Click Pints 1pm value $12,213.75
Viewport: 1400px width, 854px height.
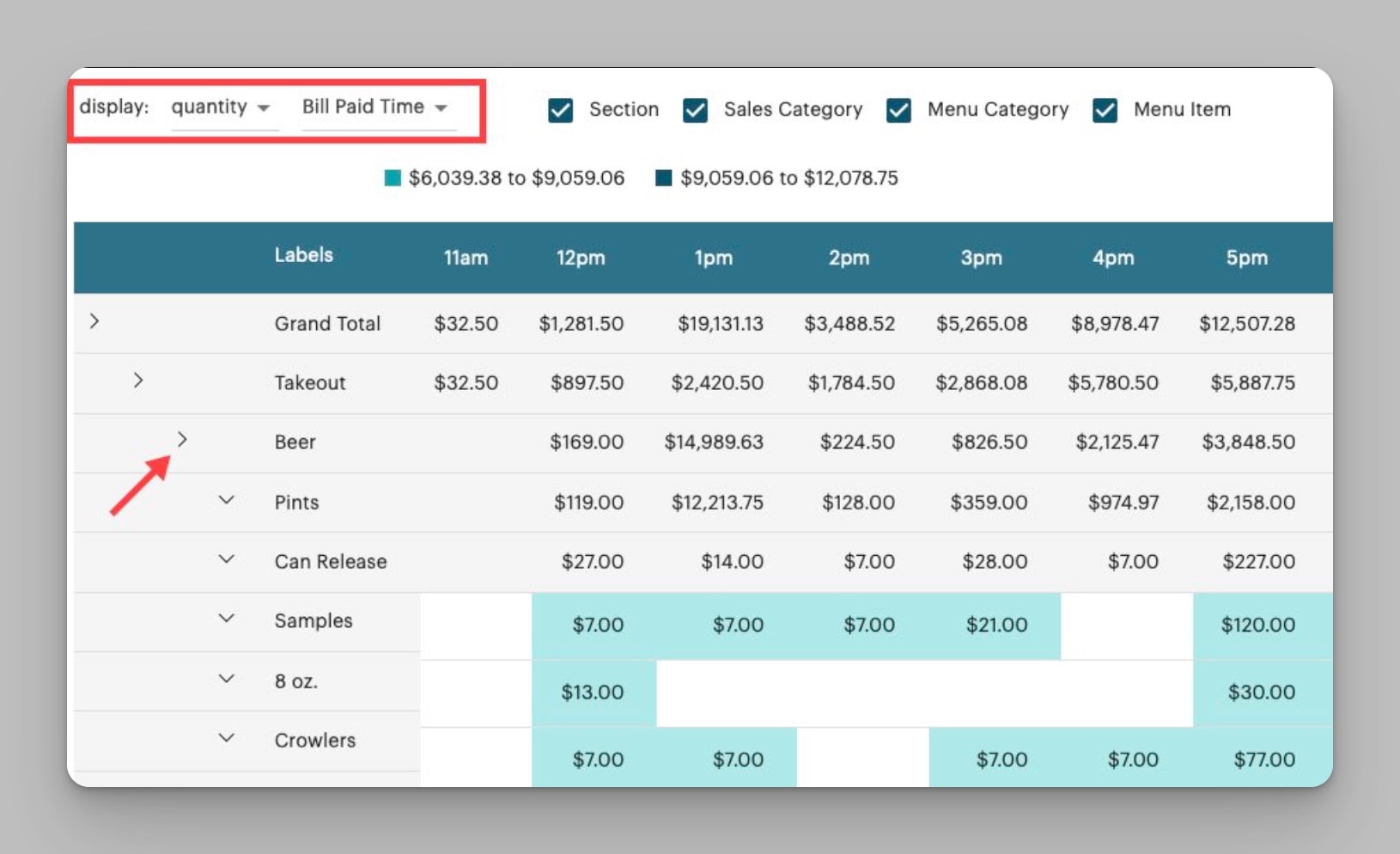[717, 503]
